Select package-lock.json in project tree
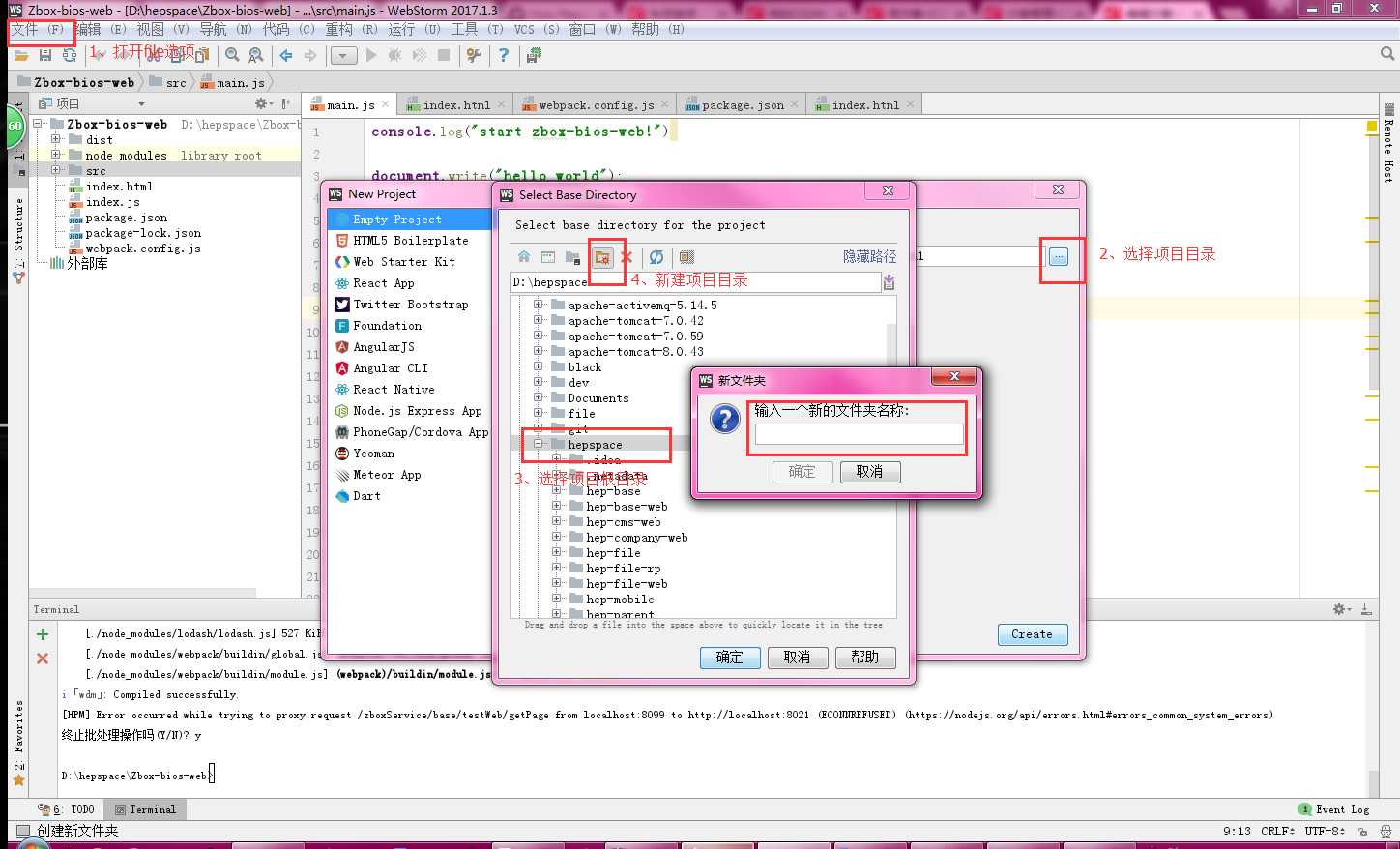The height and width of the screenshot is (849, 1400). 143,233
